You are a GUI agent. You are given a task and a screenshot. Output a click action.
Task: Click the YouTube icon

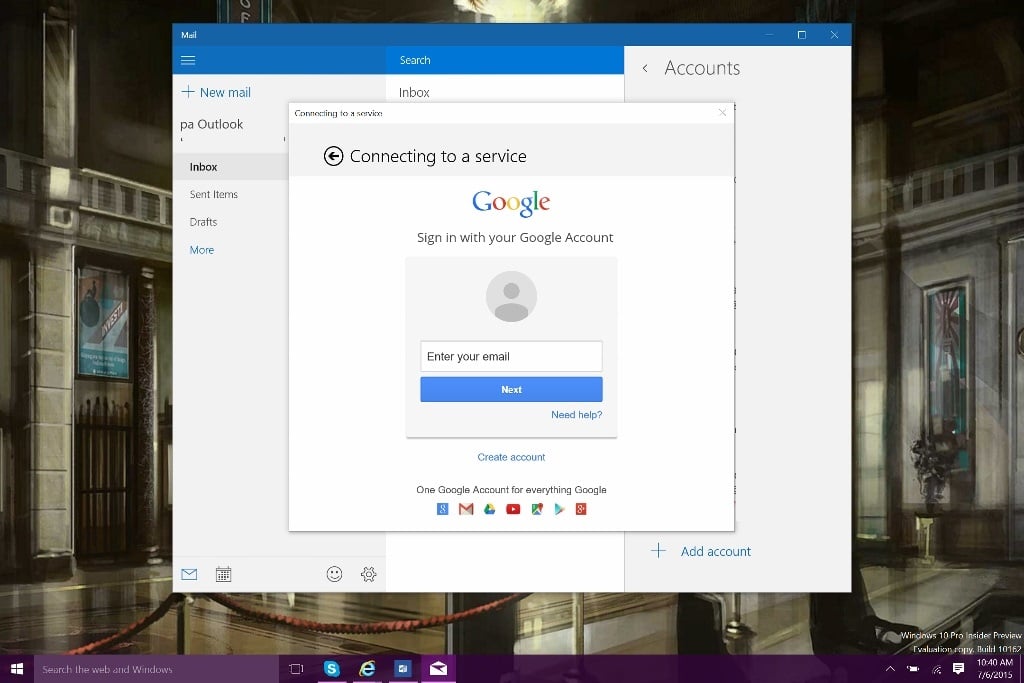513,509
